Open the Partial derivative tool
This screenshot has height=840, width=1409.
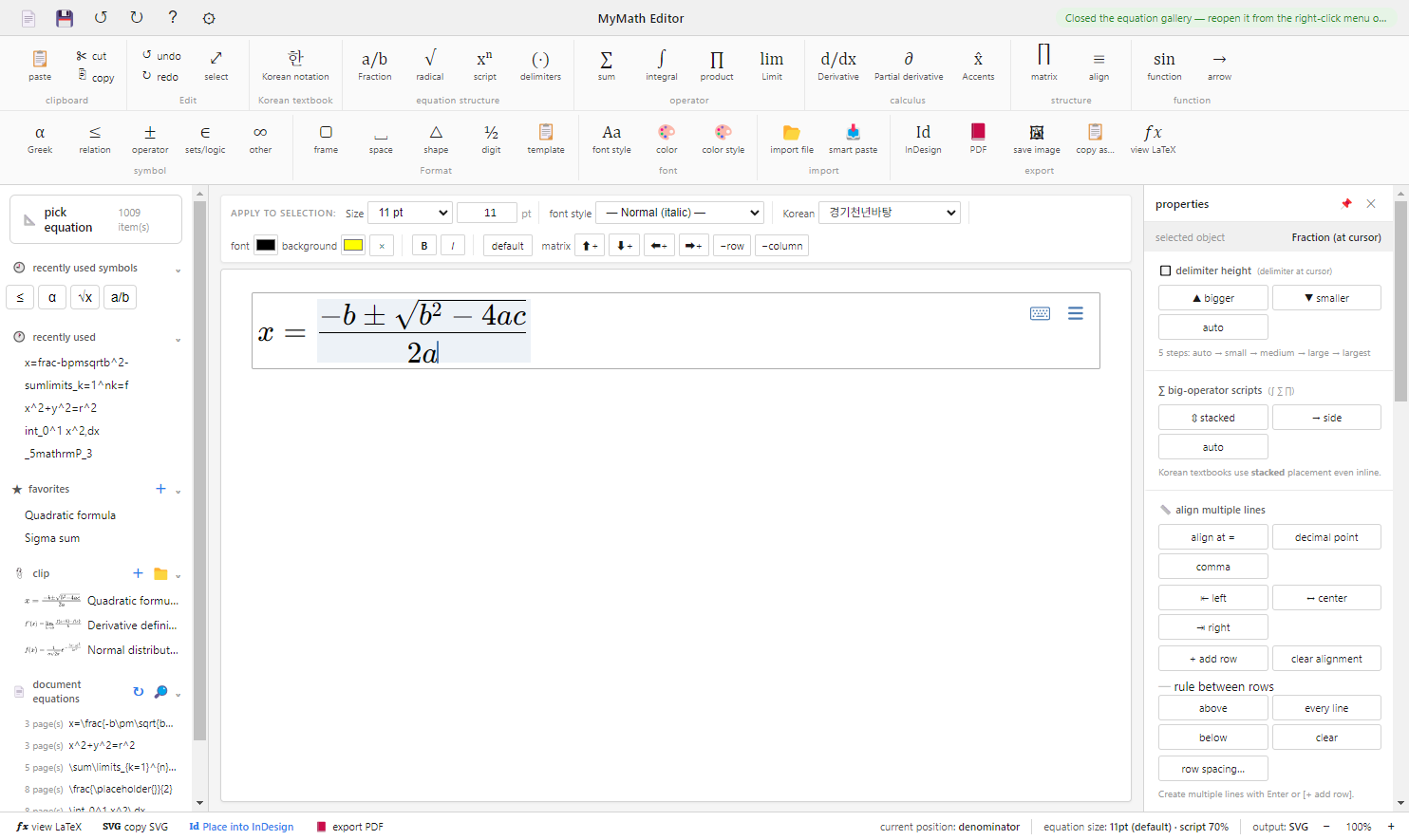pos(909,65)
